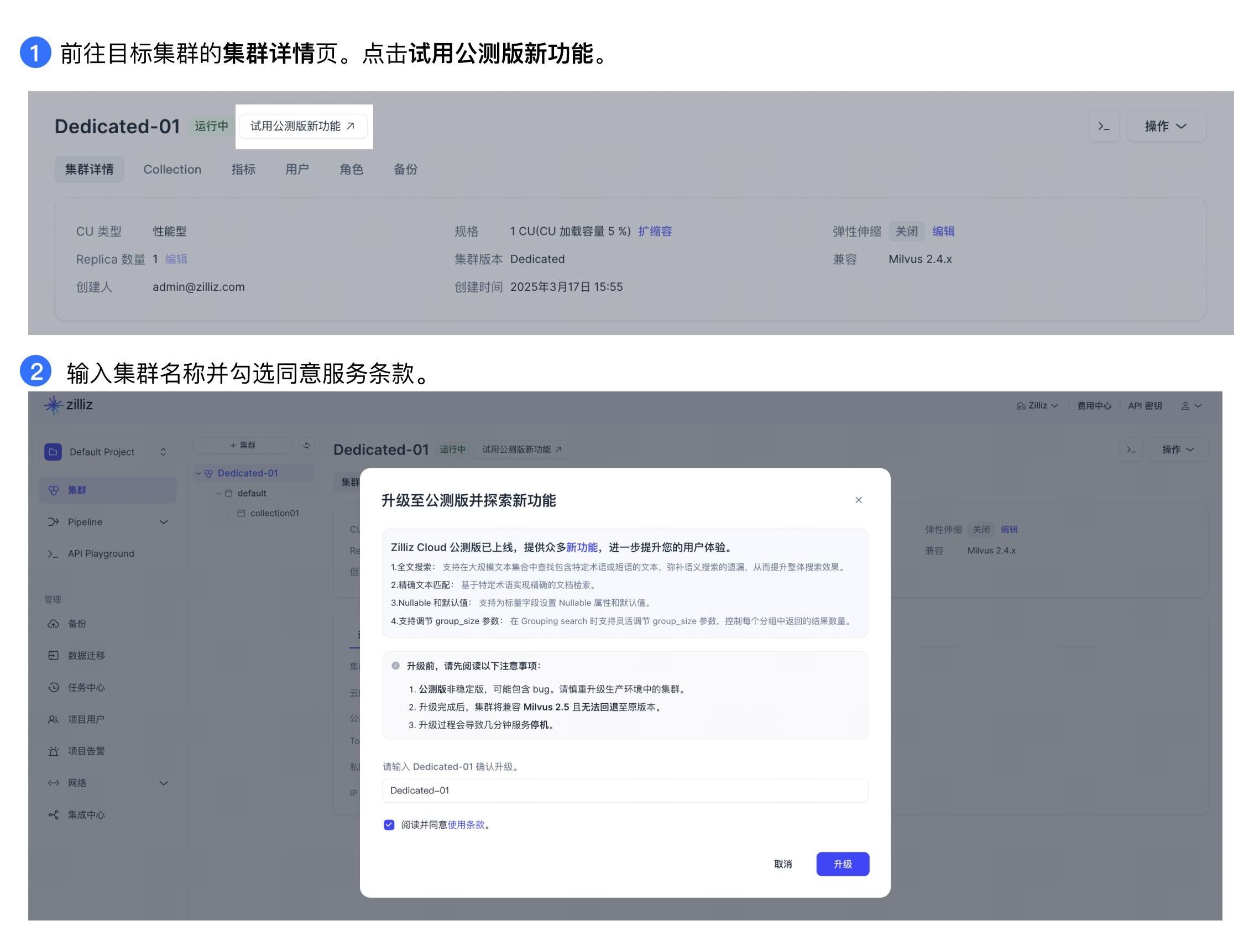
Task: Click the 升级 button in the dialog
Action: pyautogui.click(x=843, y=864)
